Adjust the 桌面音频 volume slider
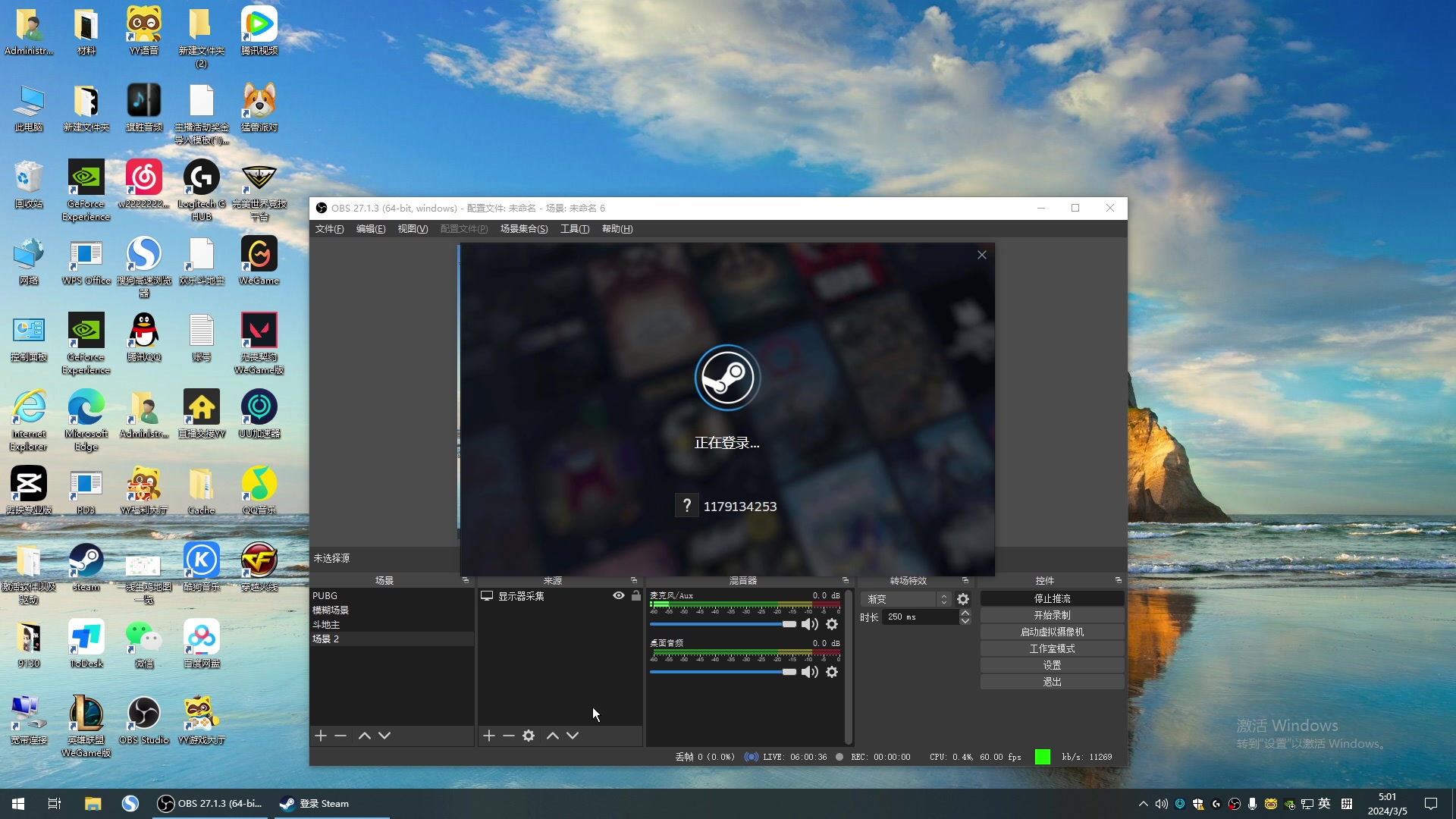 click(x=723, y=672)
